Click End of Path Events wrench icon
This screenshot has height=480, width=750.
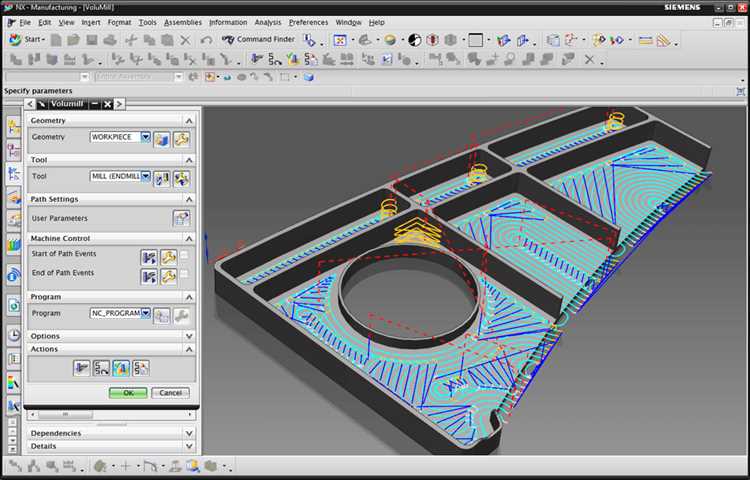[x=168, y=276]
